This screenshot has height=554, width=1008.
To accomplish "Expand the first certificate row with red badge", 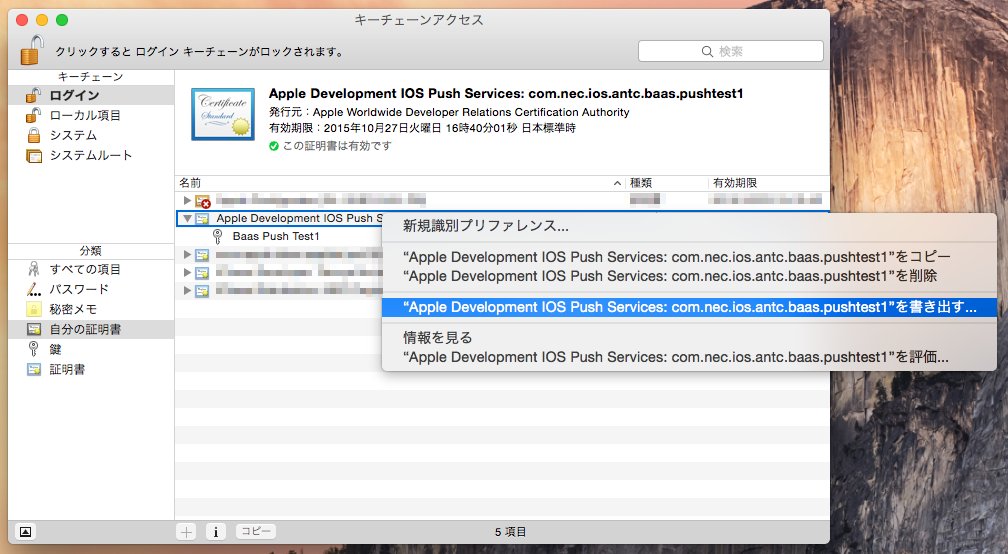I will point(187,201).
